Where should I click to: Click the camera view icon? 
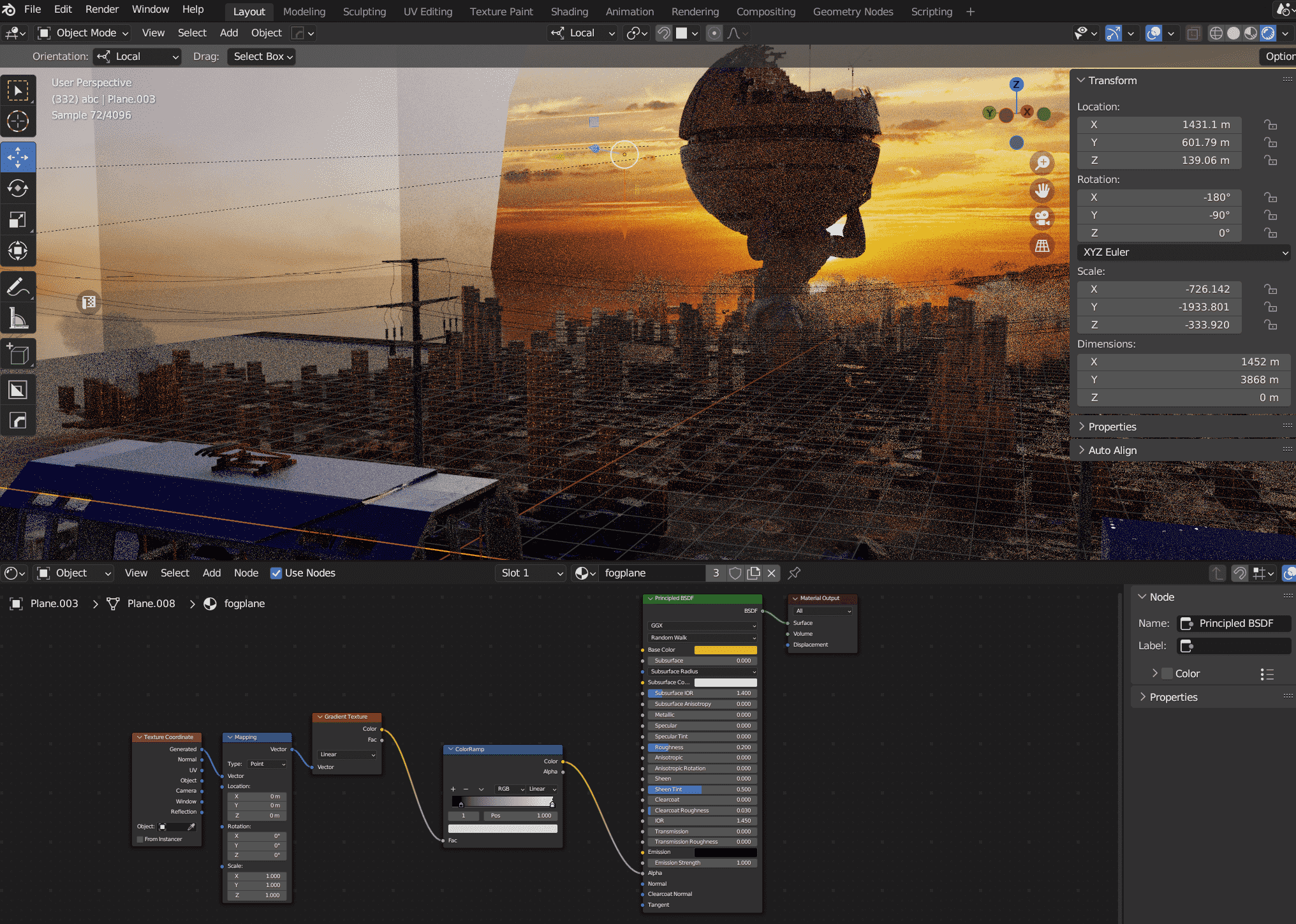click(x=1042, y=218)
